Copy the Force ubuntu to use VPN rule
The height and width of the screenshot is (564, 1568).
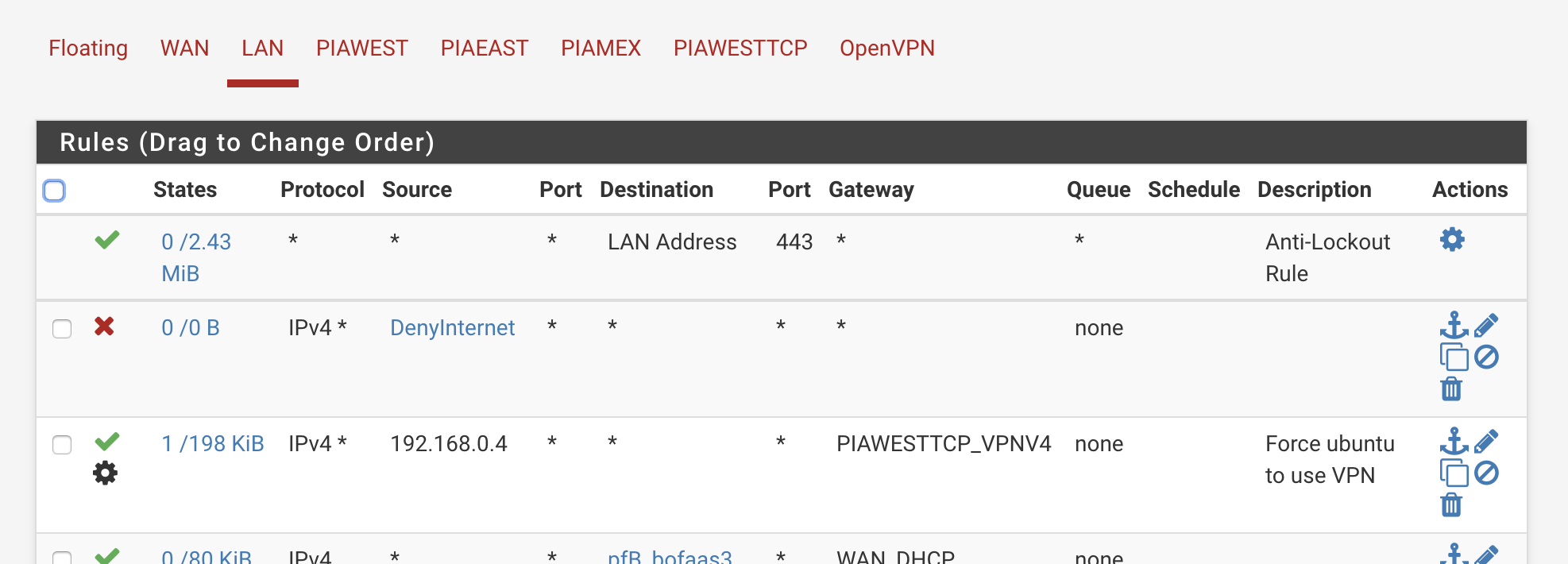pos(1454,473)
